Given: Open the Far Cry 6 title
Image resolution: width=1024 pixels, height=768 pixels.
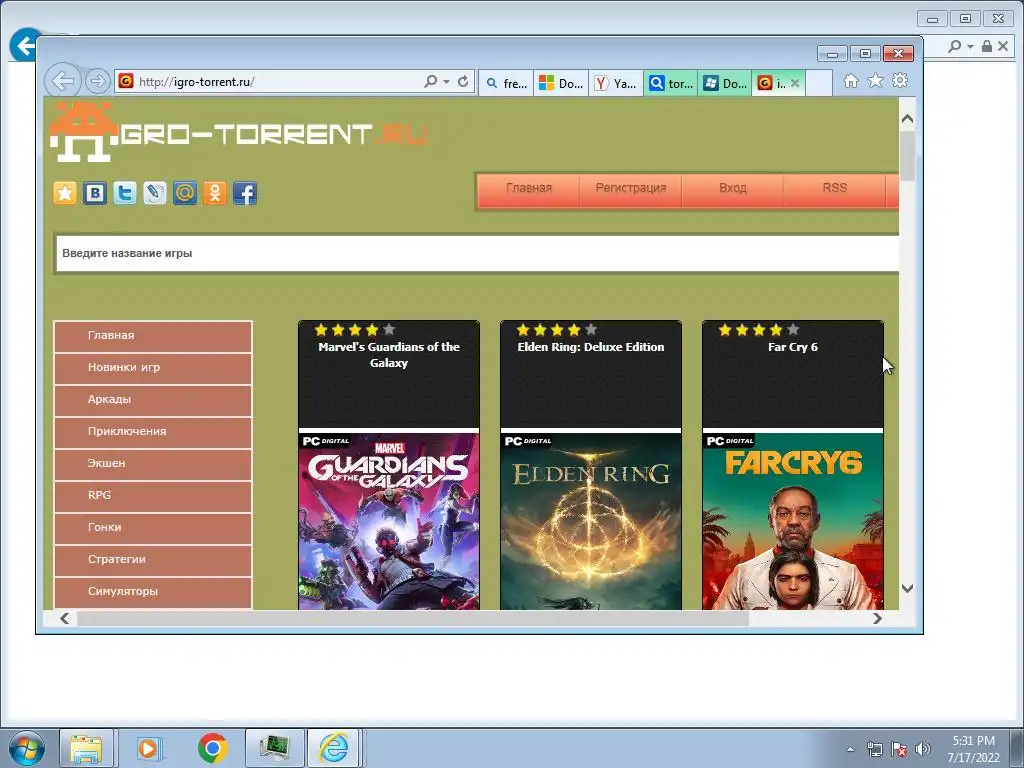Looking at the screenshot, I should coord(793,347).
